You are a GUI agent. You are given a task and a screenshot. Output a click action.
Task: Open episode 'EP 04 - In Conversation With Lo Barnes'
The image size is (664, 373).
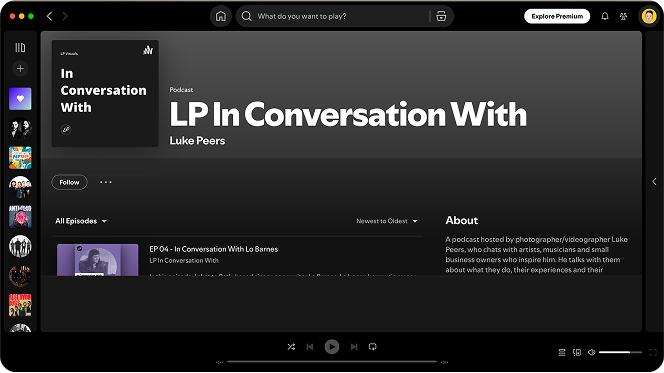point(213,249)
